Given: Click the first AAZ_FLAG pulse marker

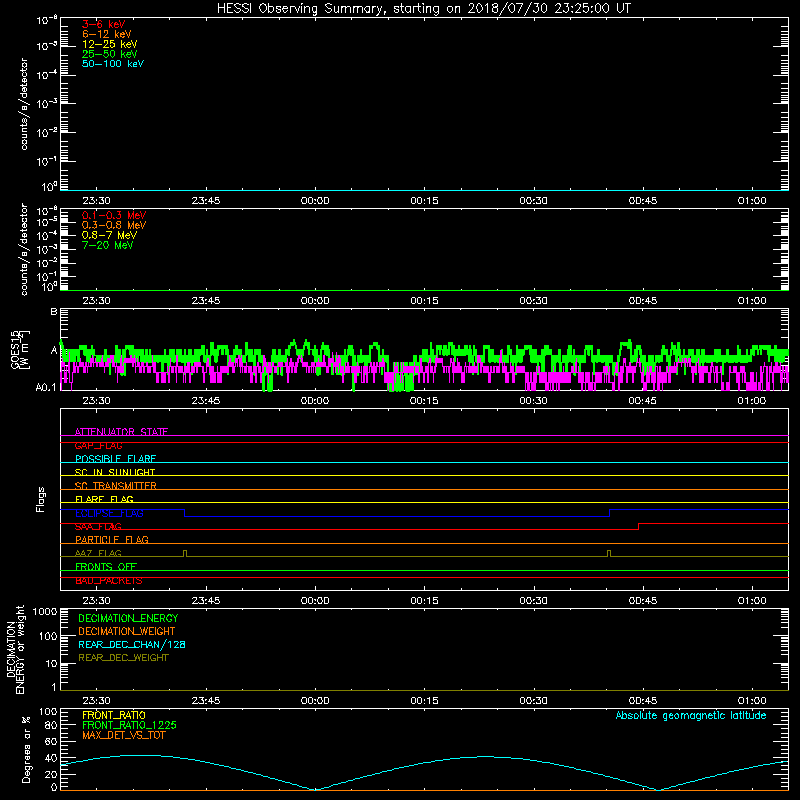Looking at the screenshot, I should click(x=185, y=553).
